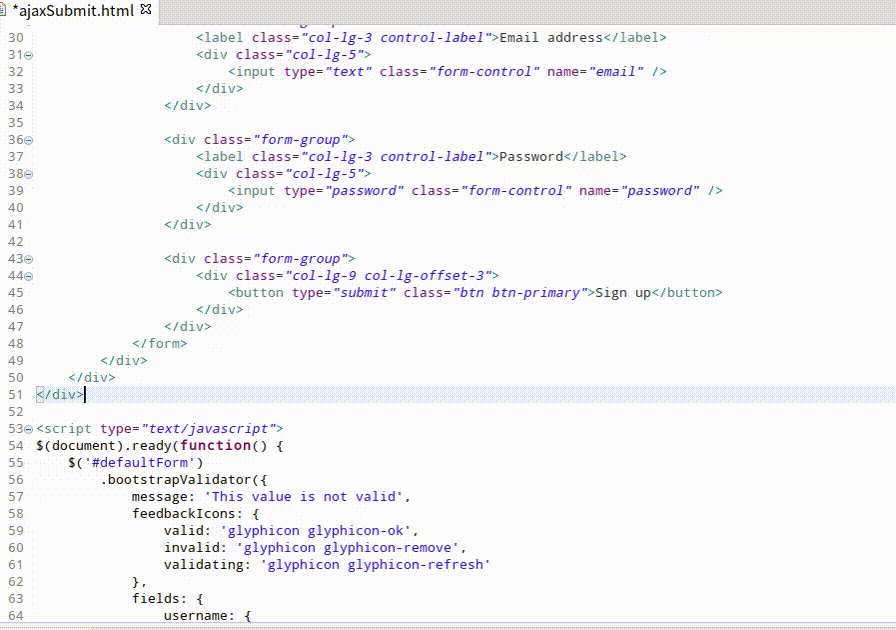Collapse the form-group fold on line 43
The image size is (896, 630).
click(x=29, y=260)
